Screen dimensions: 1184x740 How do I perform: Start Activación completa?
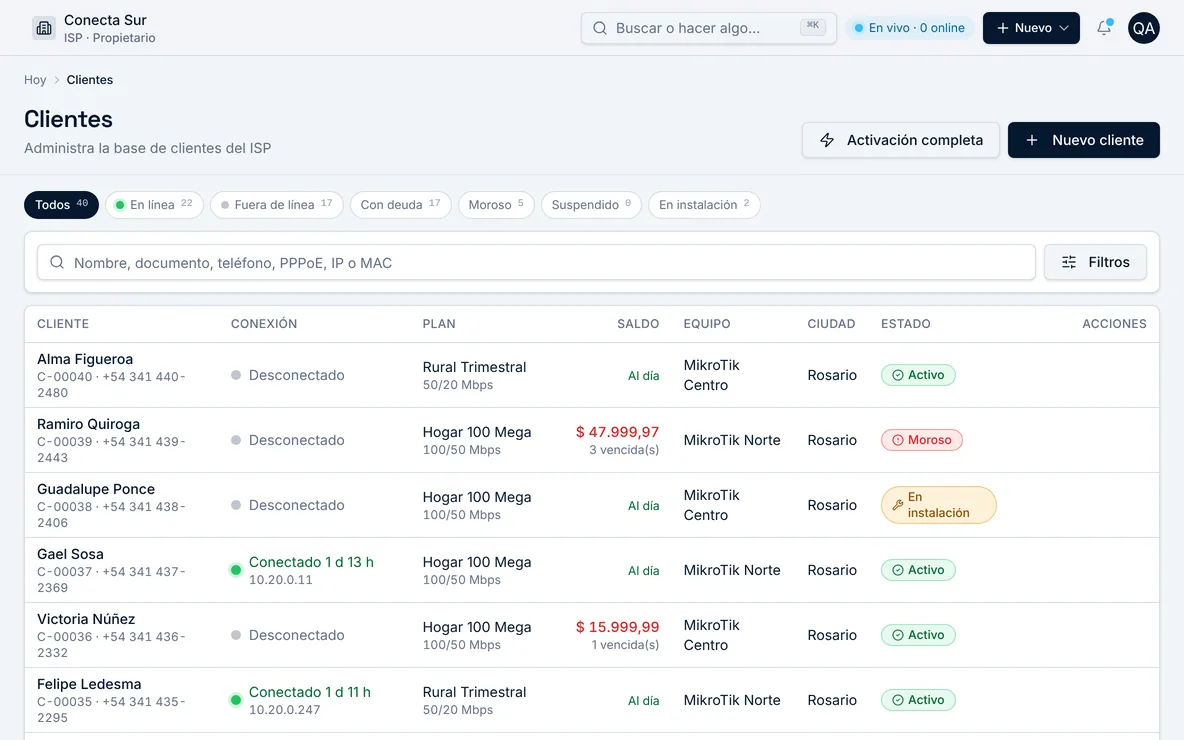pyautogui.click(x=900, y=140)
